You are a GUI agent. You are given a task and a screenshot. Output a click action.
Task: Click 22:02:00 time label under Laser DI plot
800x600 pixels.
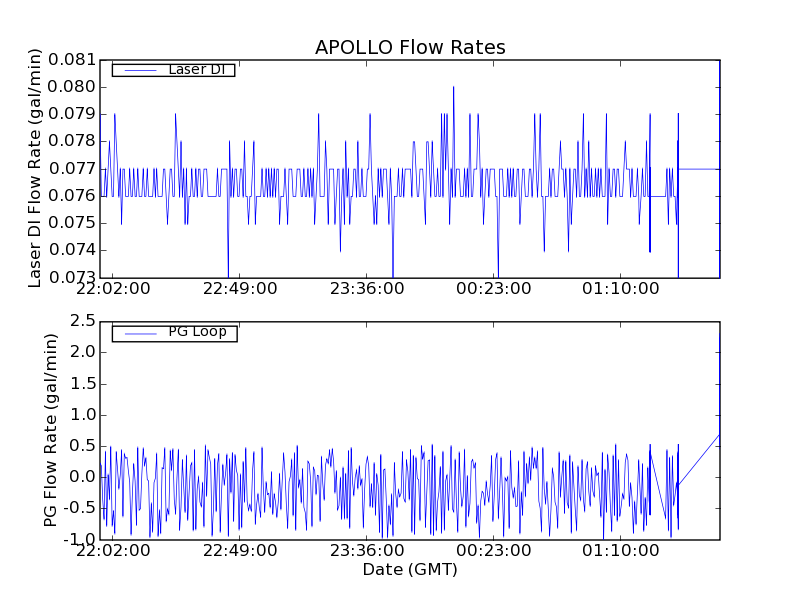pyautogui.click(x=113, y=289)
